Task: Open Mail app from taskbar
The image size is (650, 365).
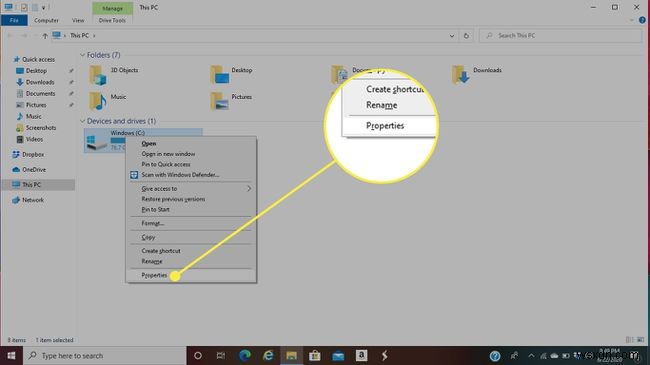Action: tap(338, 355)
